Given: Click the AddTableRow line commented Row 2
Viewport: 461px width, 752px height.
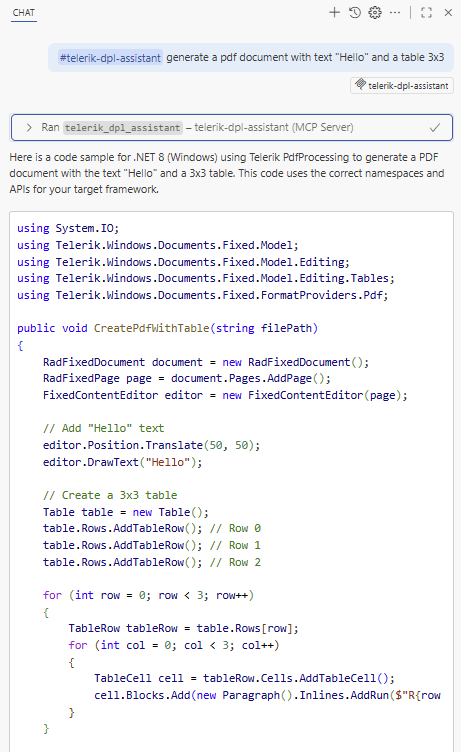Looking at the screenshot, I should point(152,562).
